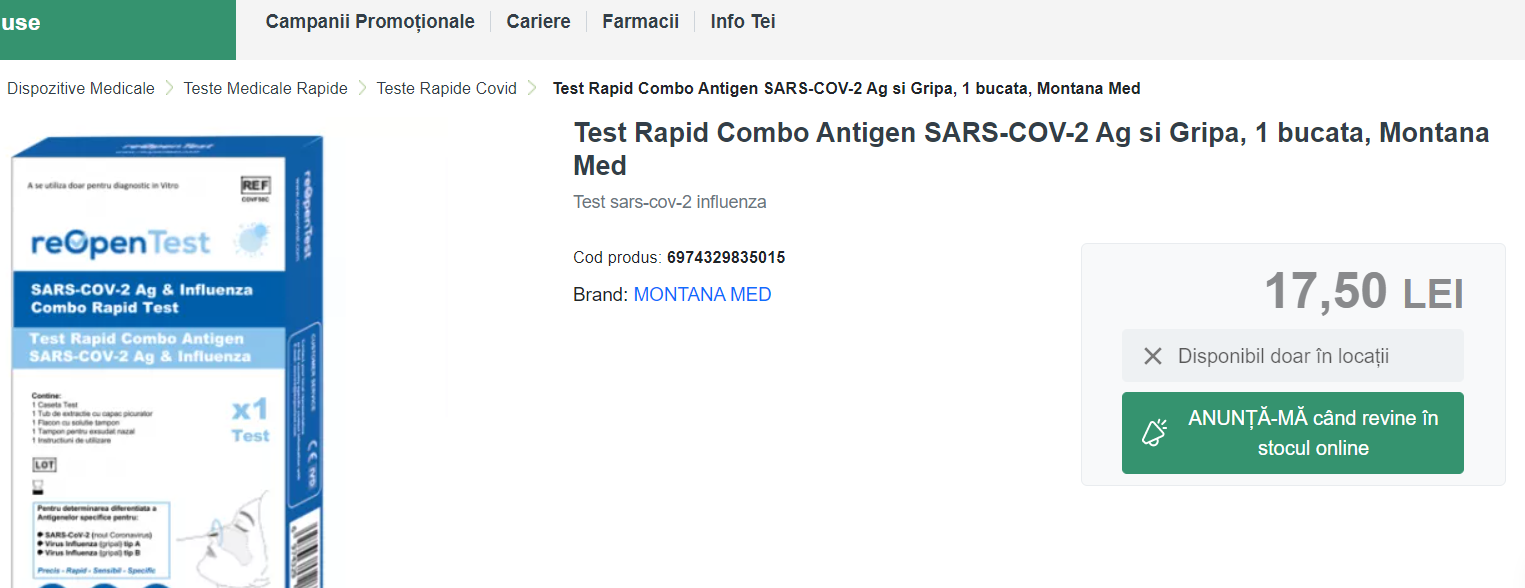
Task: Expand the chevron after Dispozitive Medicale
Action: point(167,88)
